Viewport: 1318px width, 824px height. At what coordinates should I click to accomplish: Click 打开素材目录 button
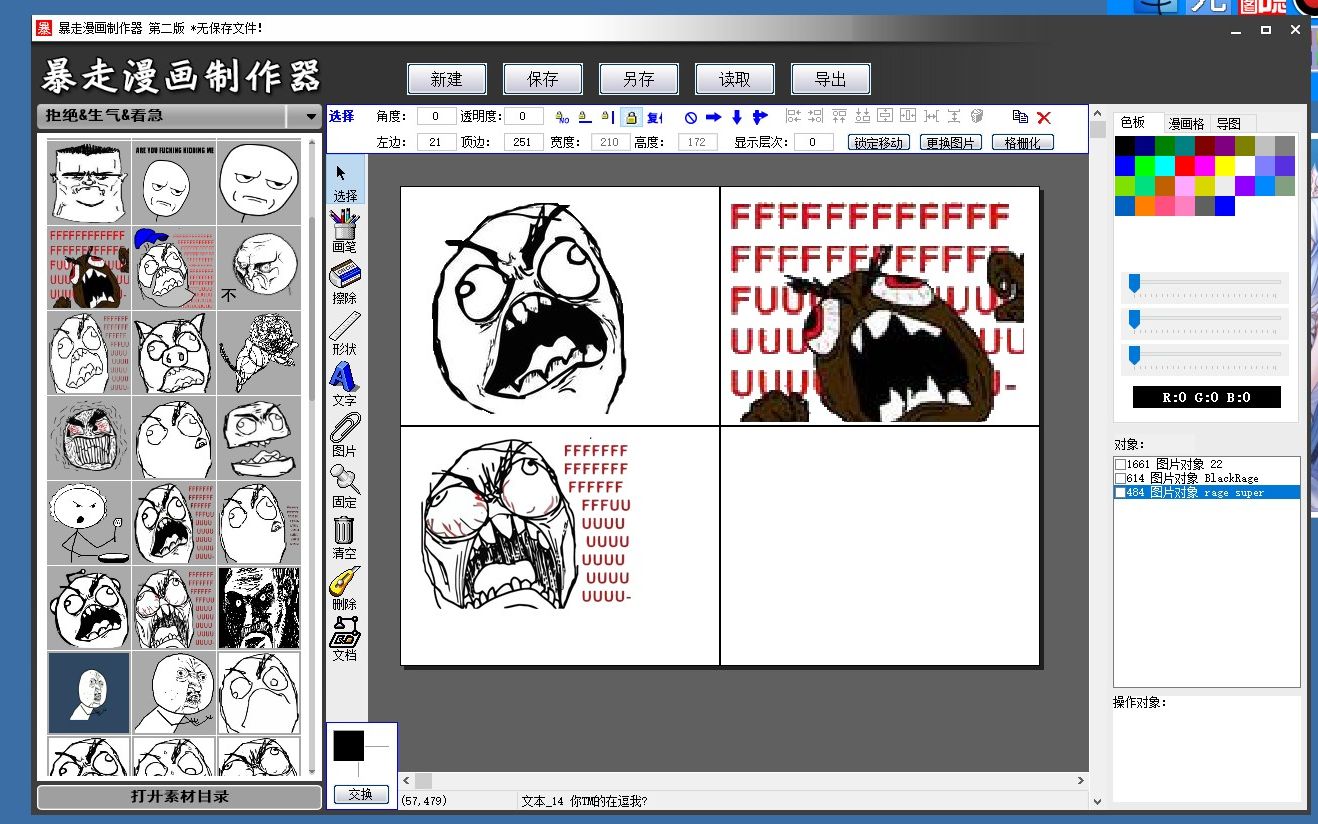pos(180,797)
